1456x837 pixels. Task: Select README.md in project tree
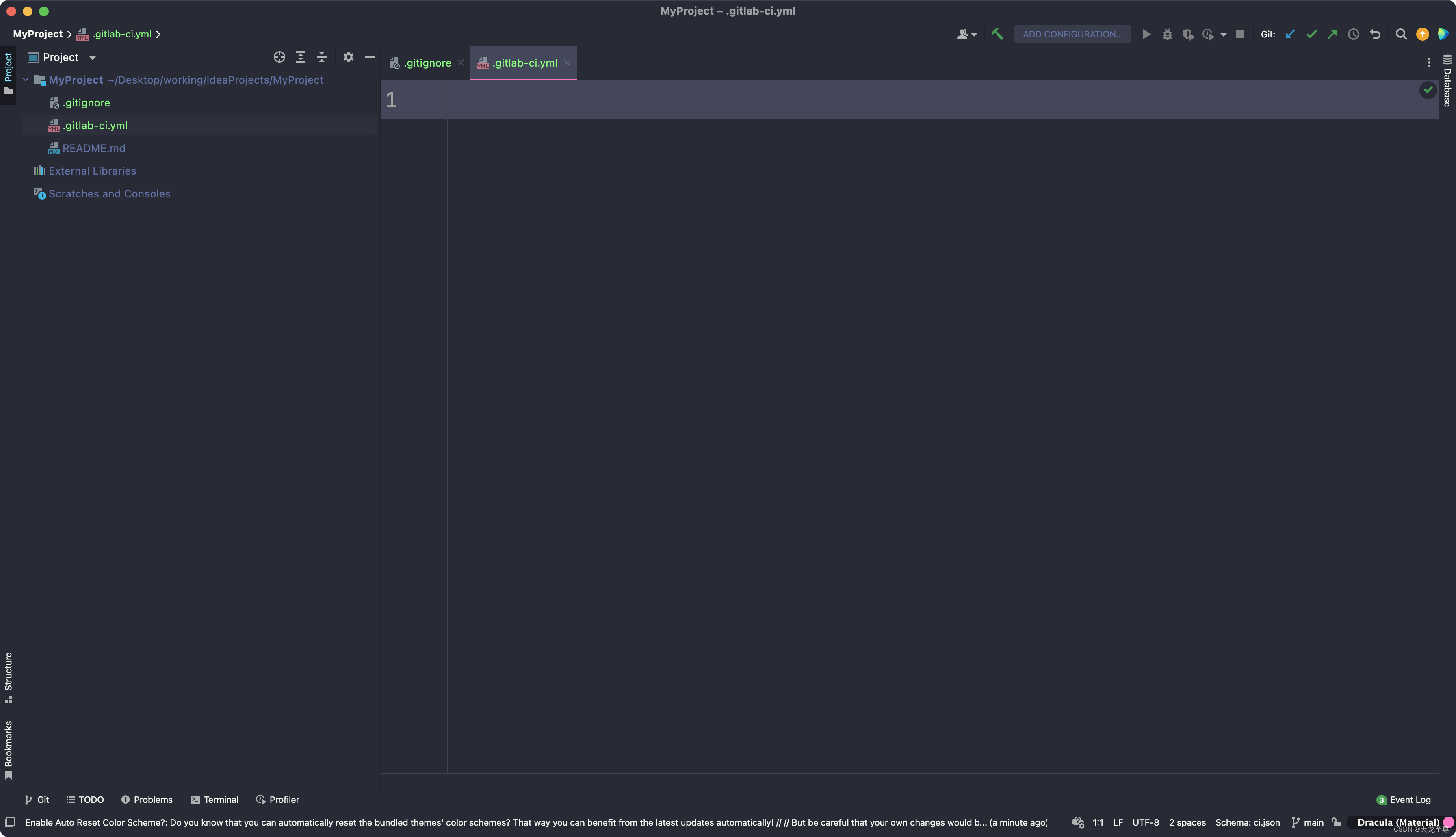94,148
